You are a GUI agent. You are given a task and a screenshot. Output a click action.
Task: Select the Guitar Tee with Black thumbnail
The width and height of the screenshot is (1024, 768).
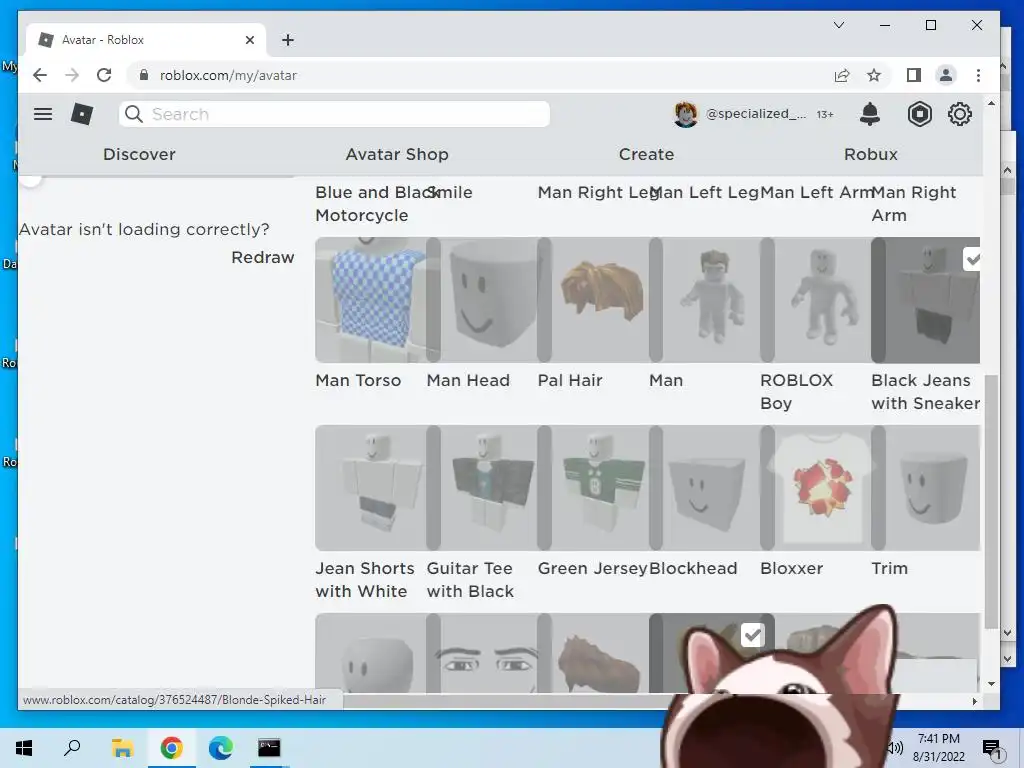(481, 488)
